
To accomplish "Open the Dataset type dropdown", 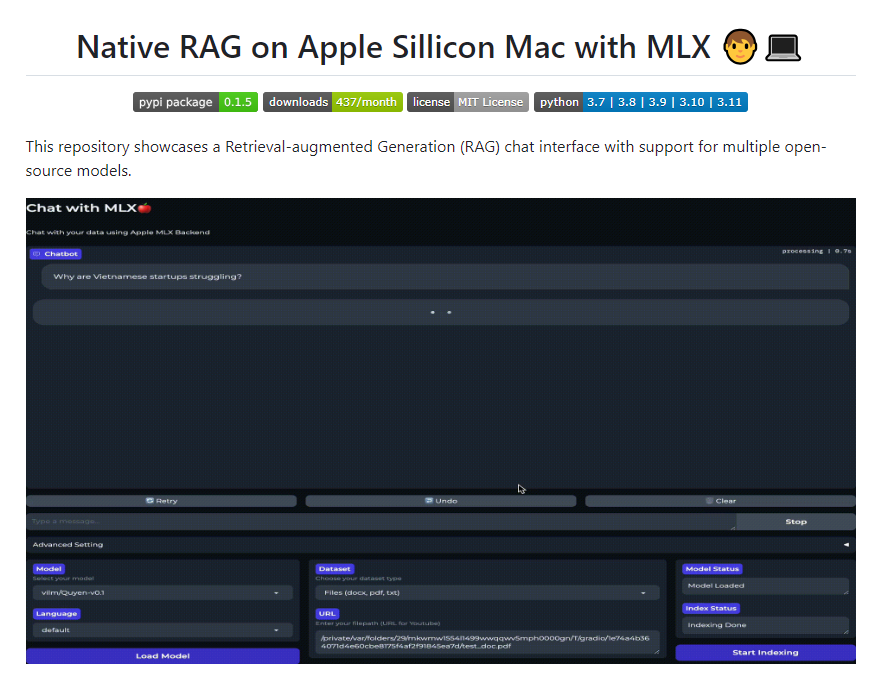I will [x=487, y=593].
